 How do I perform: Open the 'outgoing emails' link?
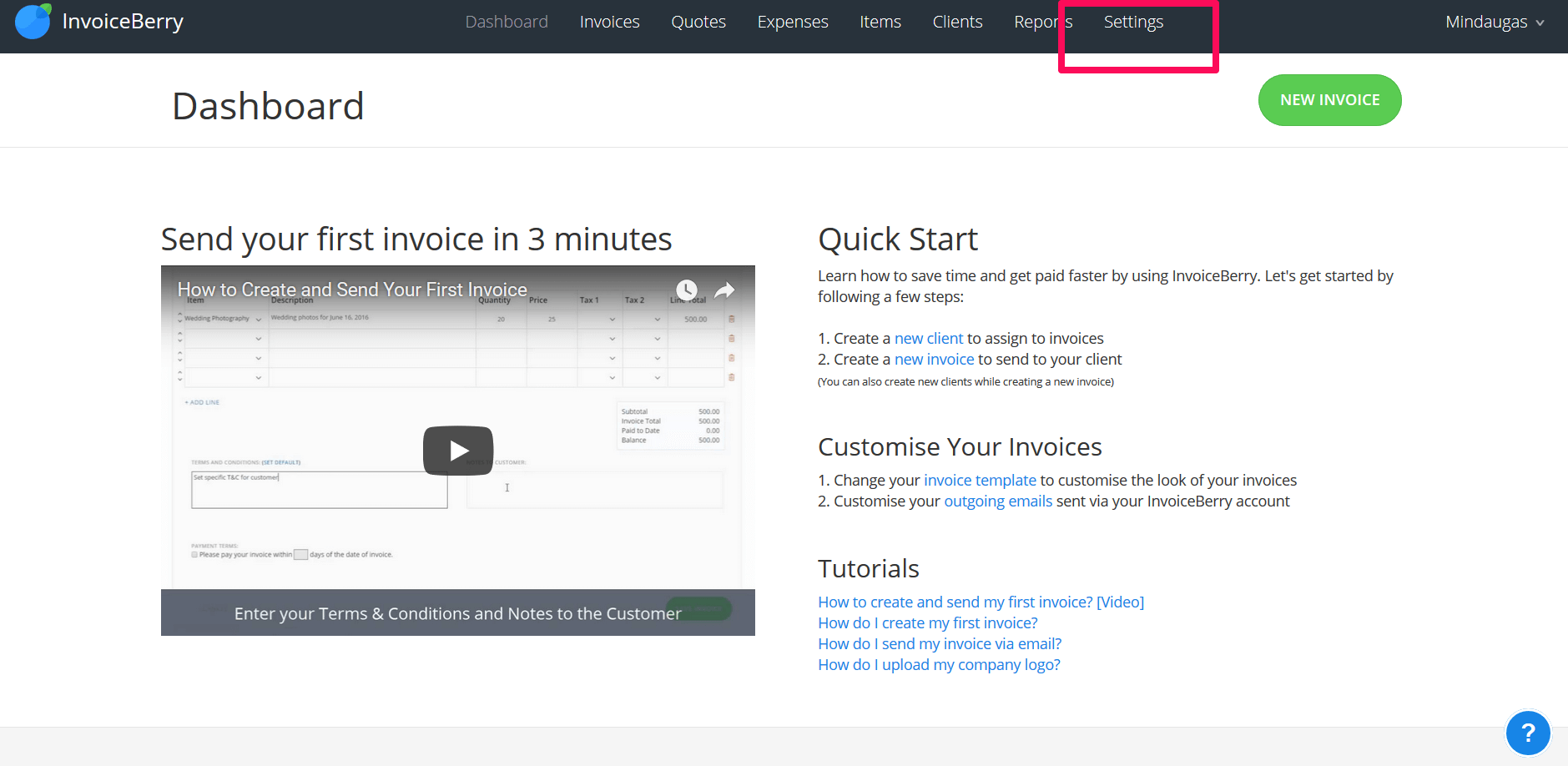click(998, 501)
